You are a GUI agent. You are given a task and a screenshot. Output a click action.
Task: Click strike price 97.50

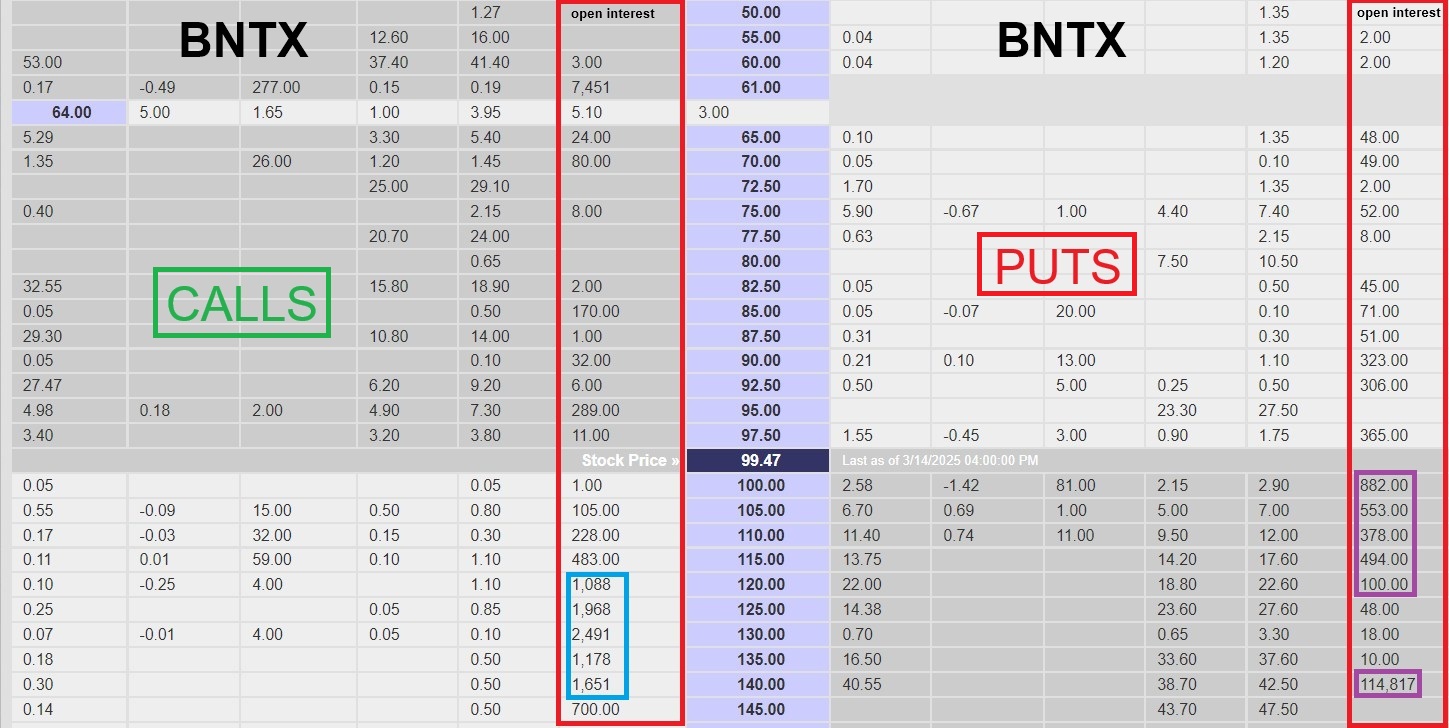tap(760, 435)
